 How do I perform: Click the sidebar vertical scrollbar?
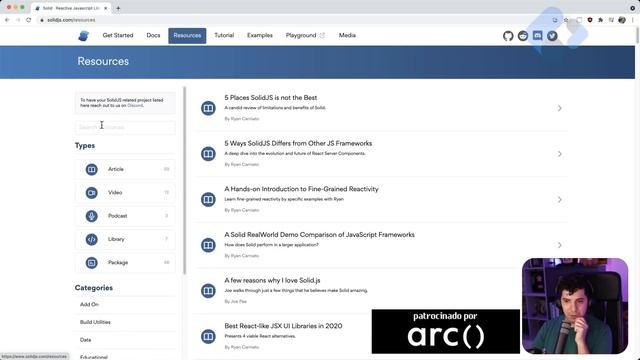185,180
